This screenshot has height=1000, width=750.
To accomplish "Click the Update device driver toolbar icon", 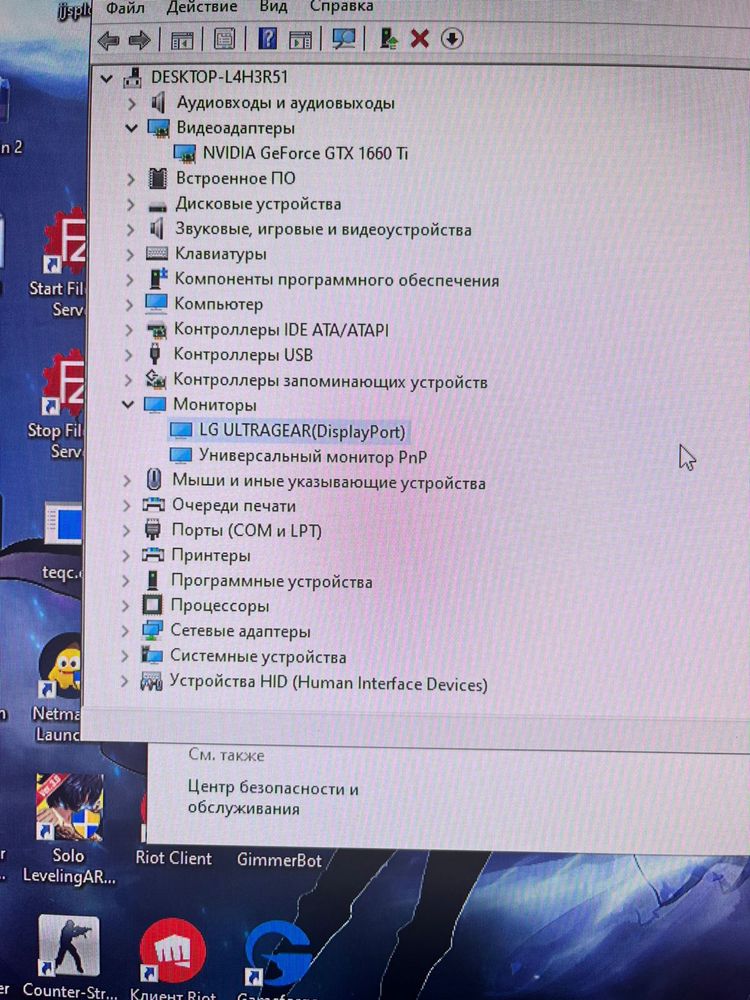I will (x=388, y=39).
